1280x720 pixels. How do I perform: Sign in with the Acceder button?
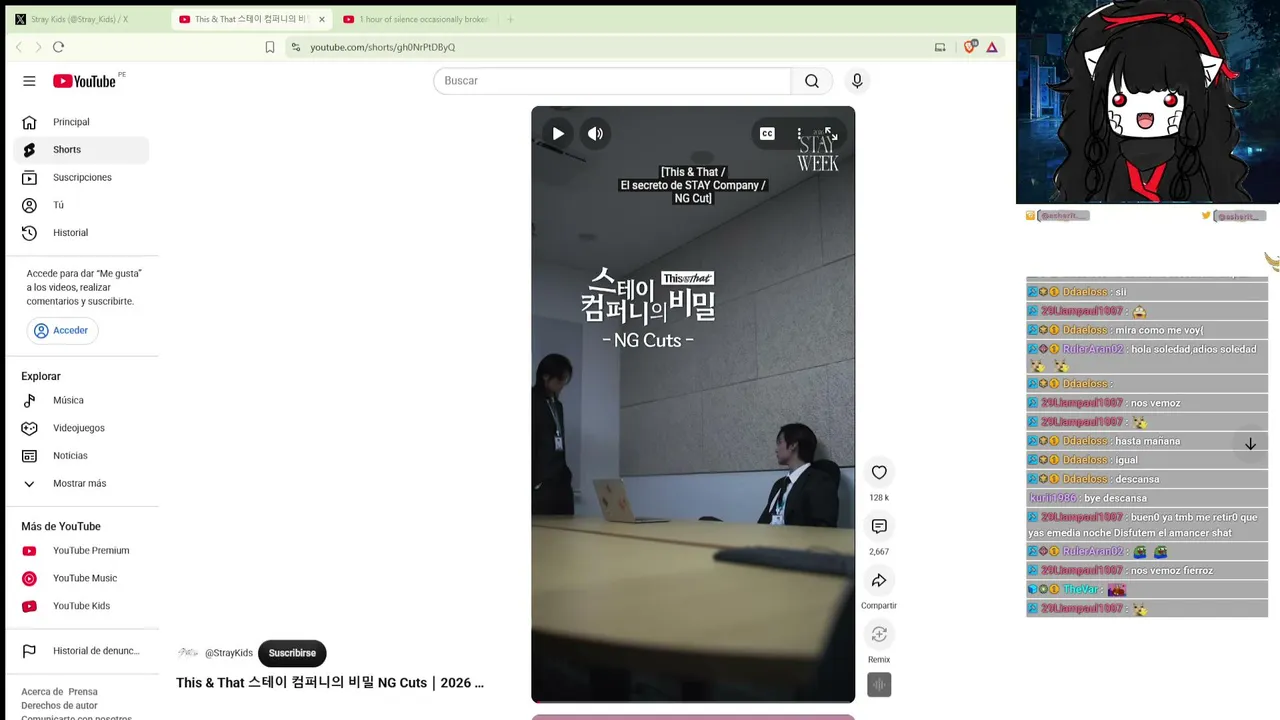click(62, 331)
